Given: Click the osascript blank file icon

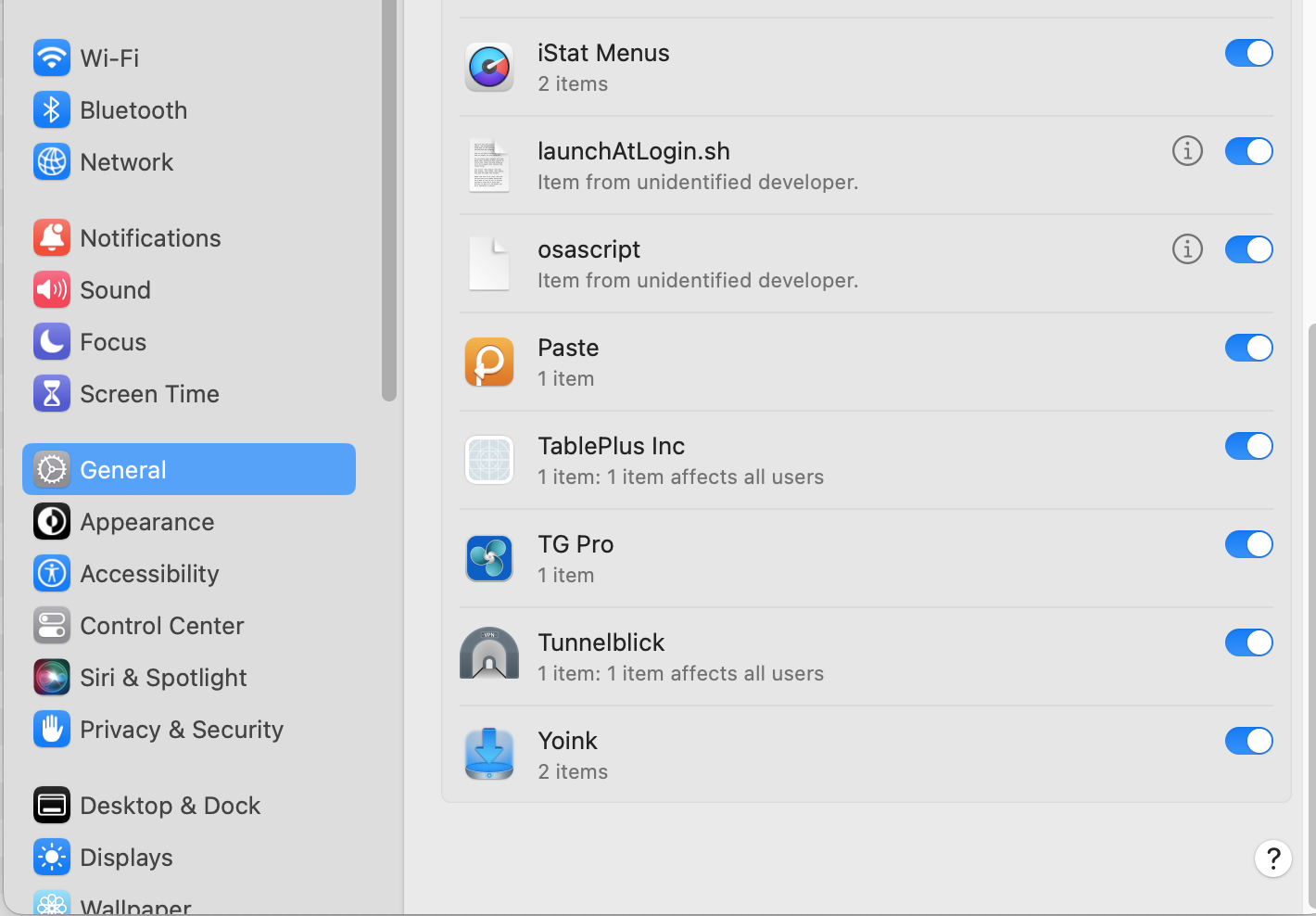Looking at the screenshot, I should (489, 263).
